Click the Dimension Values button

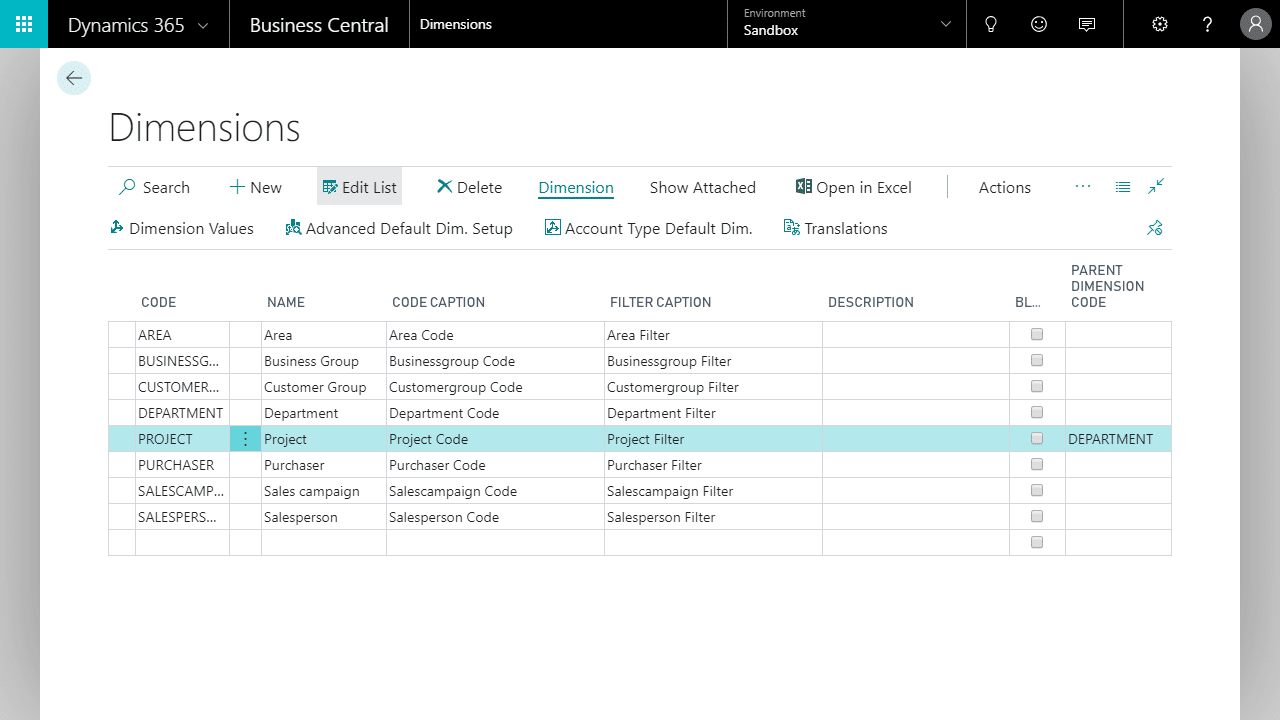182,229
